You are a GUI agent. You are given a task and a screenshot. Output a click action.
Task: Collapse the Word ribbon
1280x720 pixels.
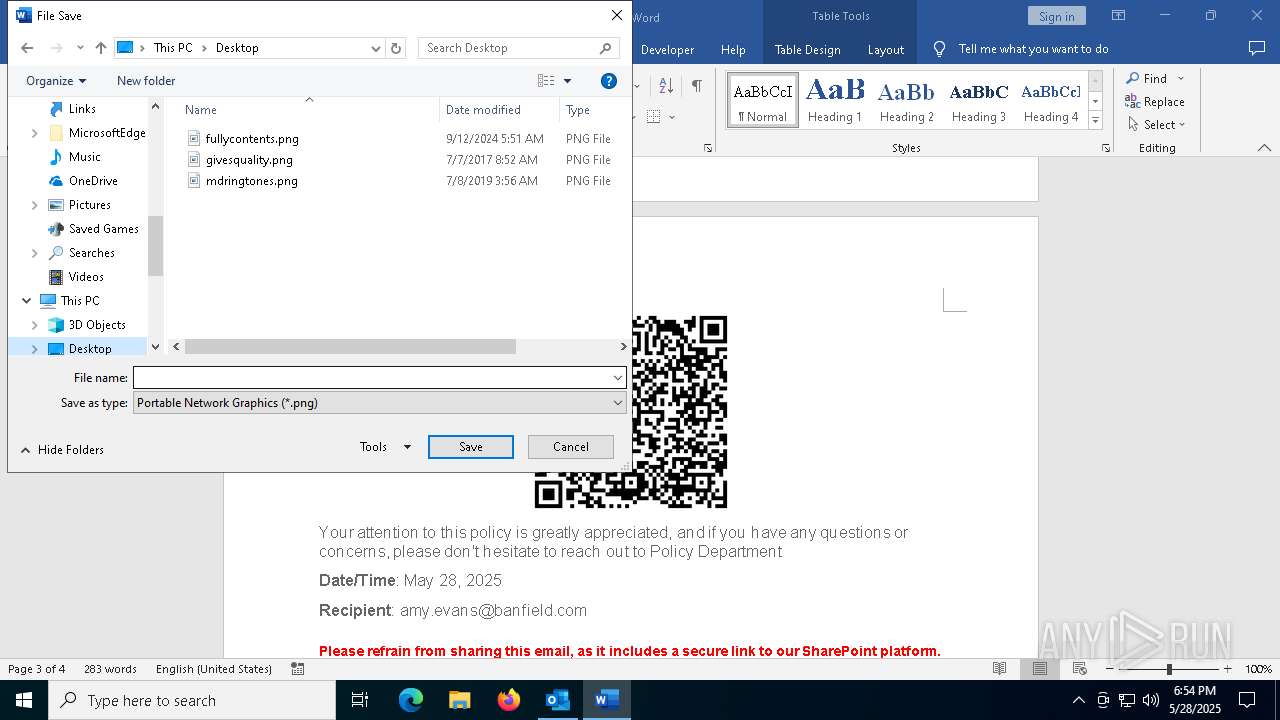tap(1264, 148)
